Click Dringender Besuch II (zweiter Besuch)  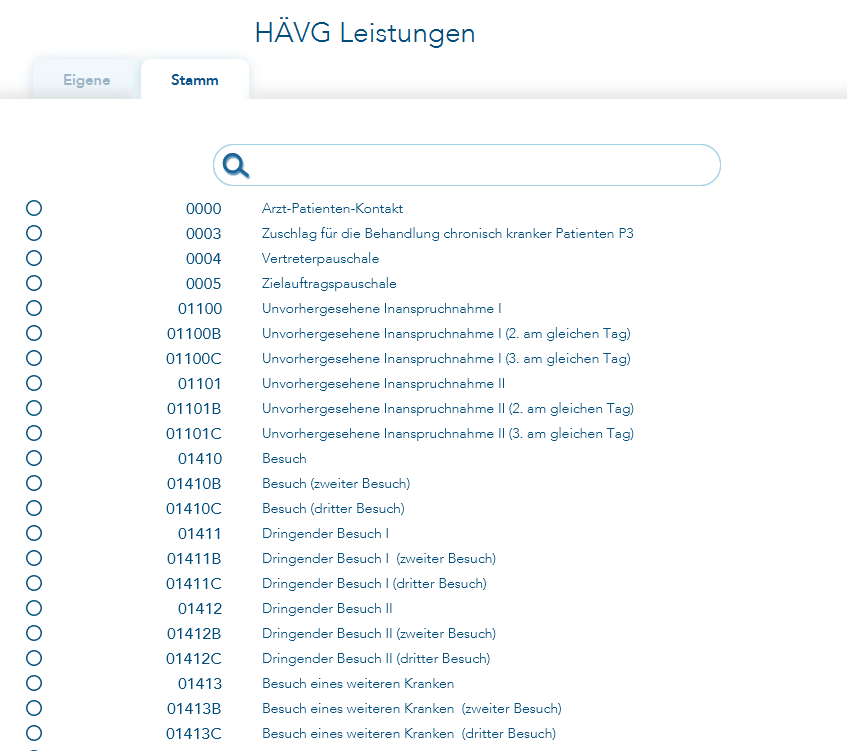[x=379, y=634]
